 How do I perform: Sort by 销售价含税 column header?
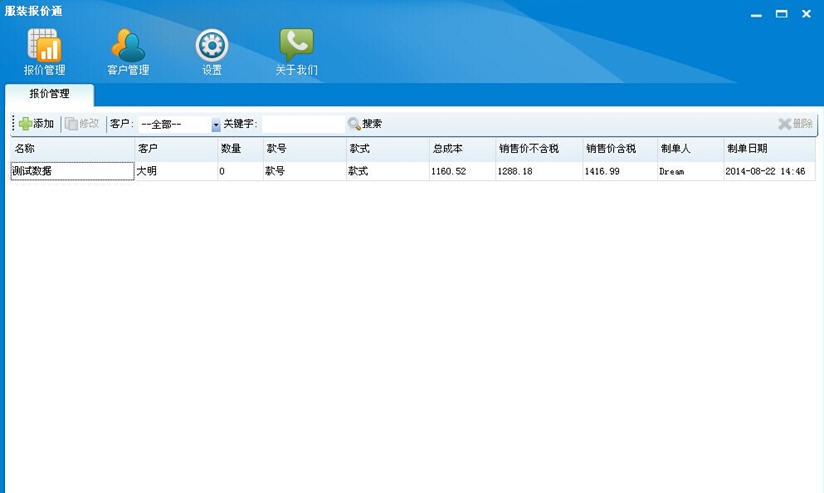pos(620,149)
